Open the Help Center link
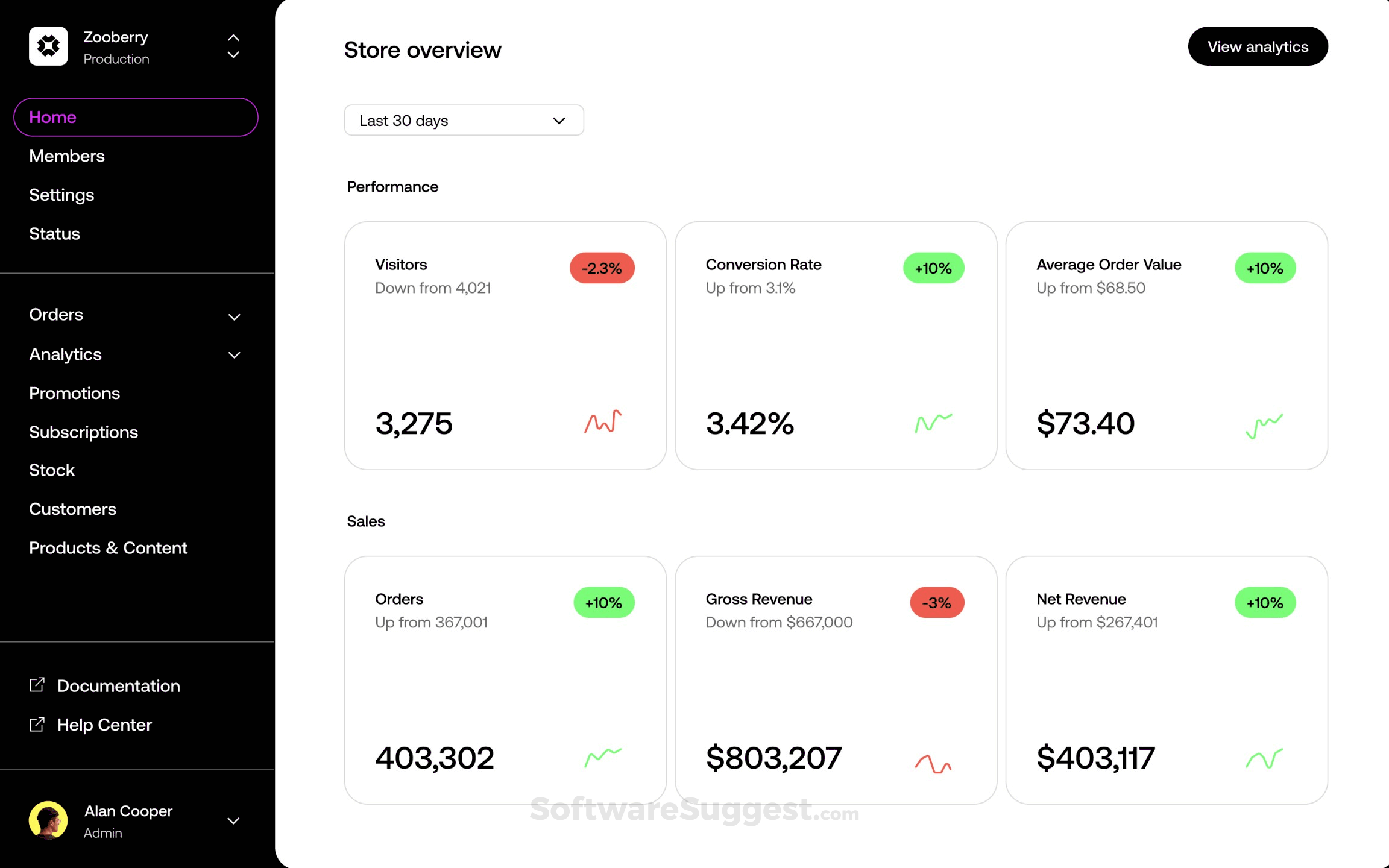 (104, 725)
